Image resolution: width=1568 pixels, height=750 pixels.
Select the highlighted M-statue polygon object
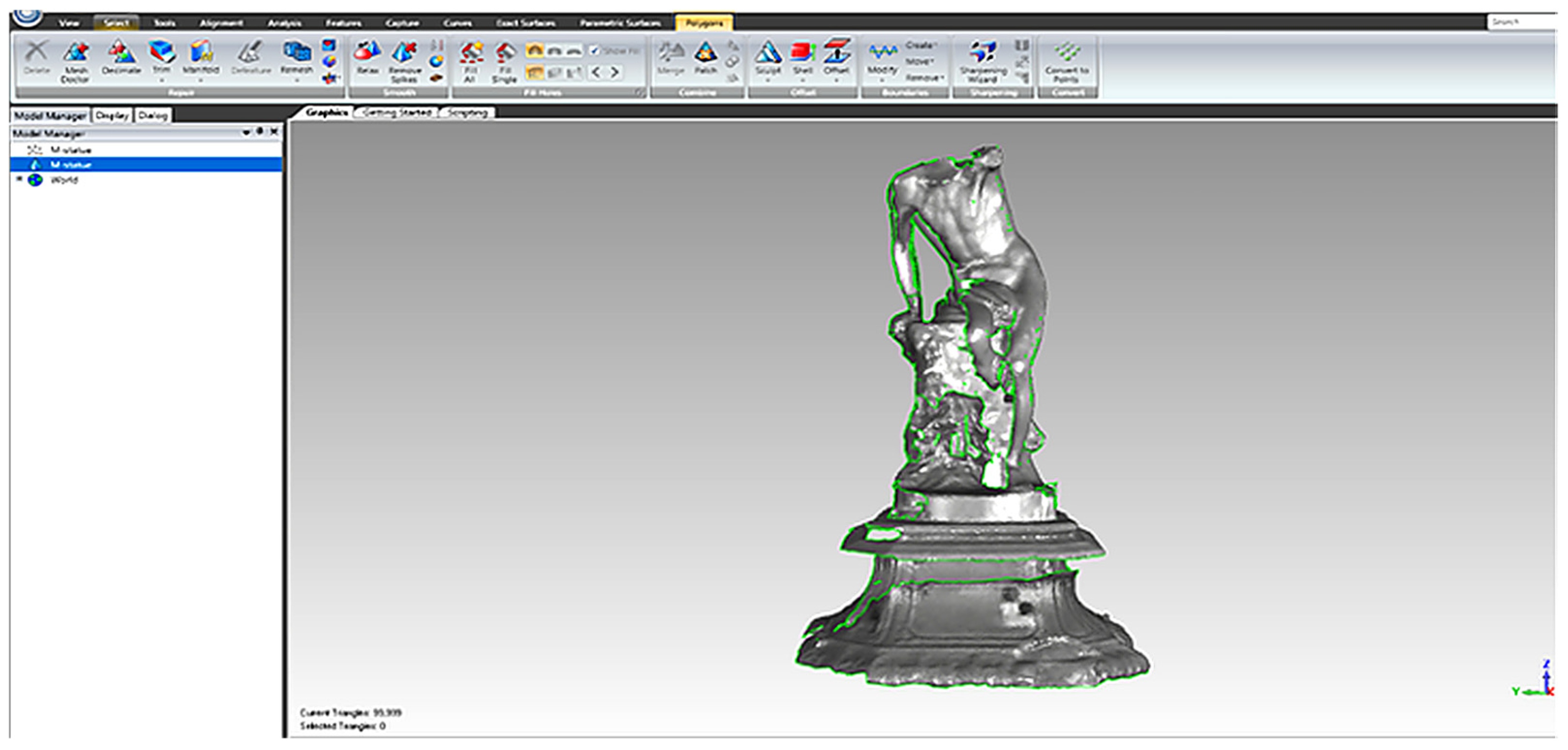(71, 164)
